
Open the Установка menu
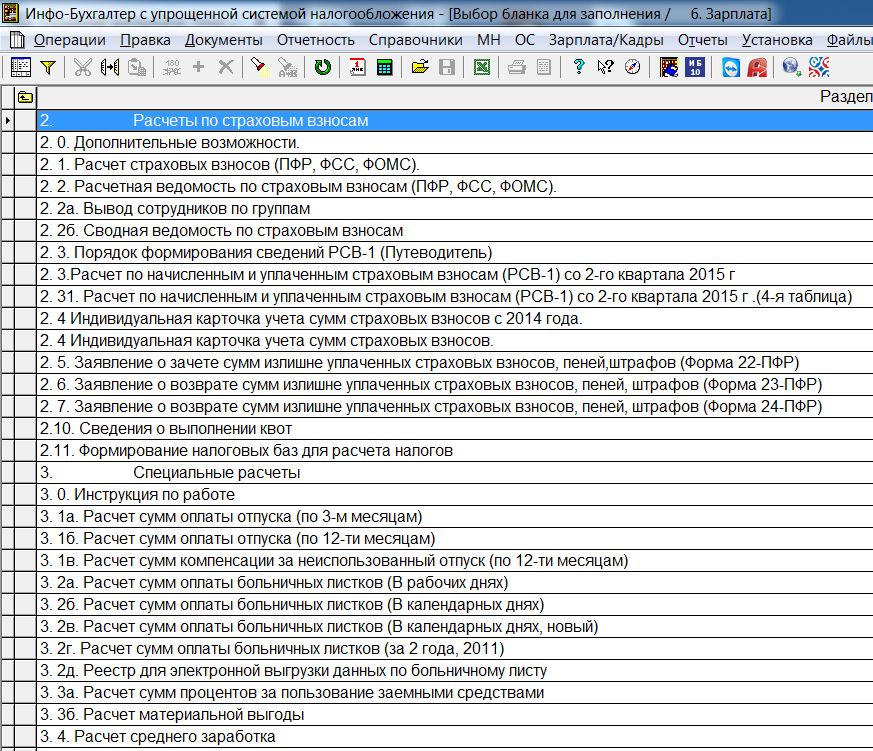[777, 40]
